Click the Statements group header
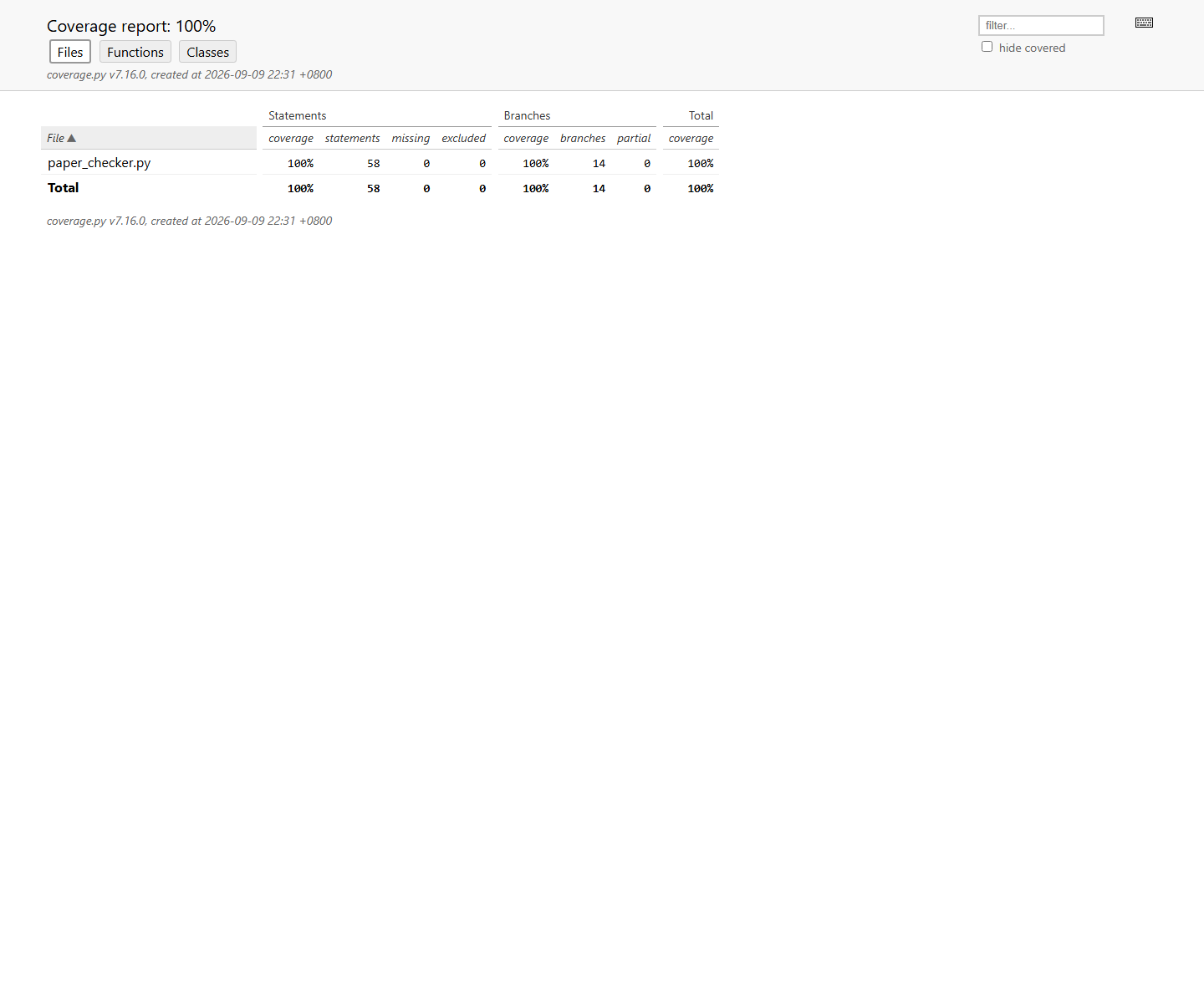1204x1003 pixels. tap(297, 115)
